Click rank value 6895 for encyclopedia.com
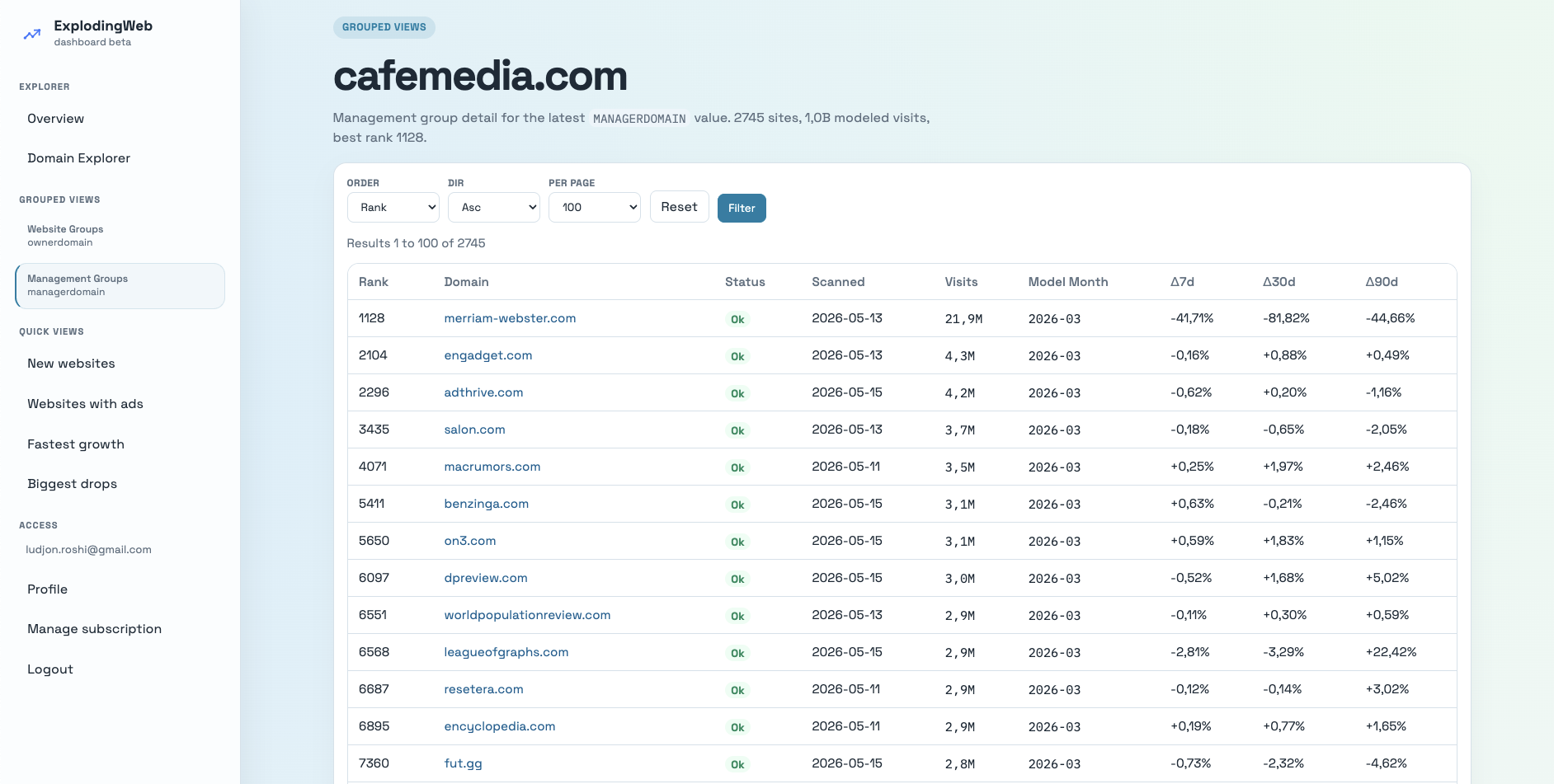This screenshot has height=784, width=1554. pyautogui.click(x=374, y=726)
